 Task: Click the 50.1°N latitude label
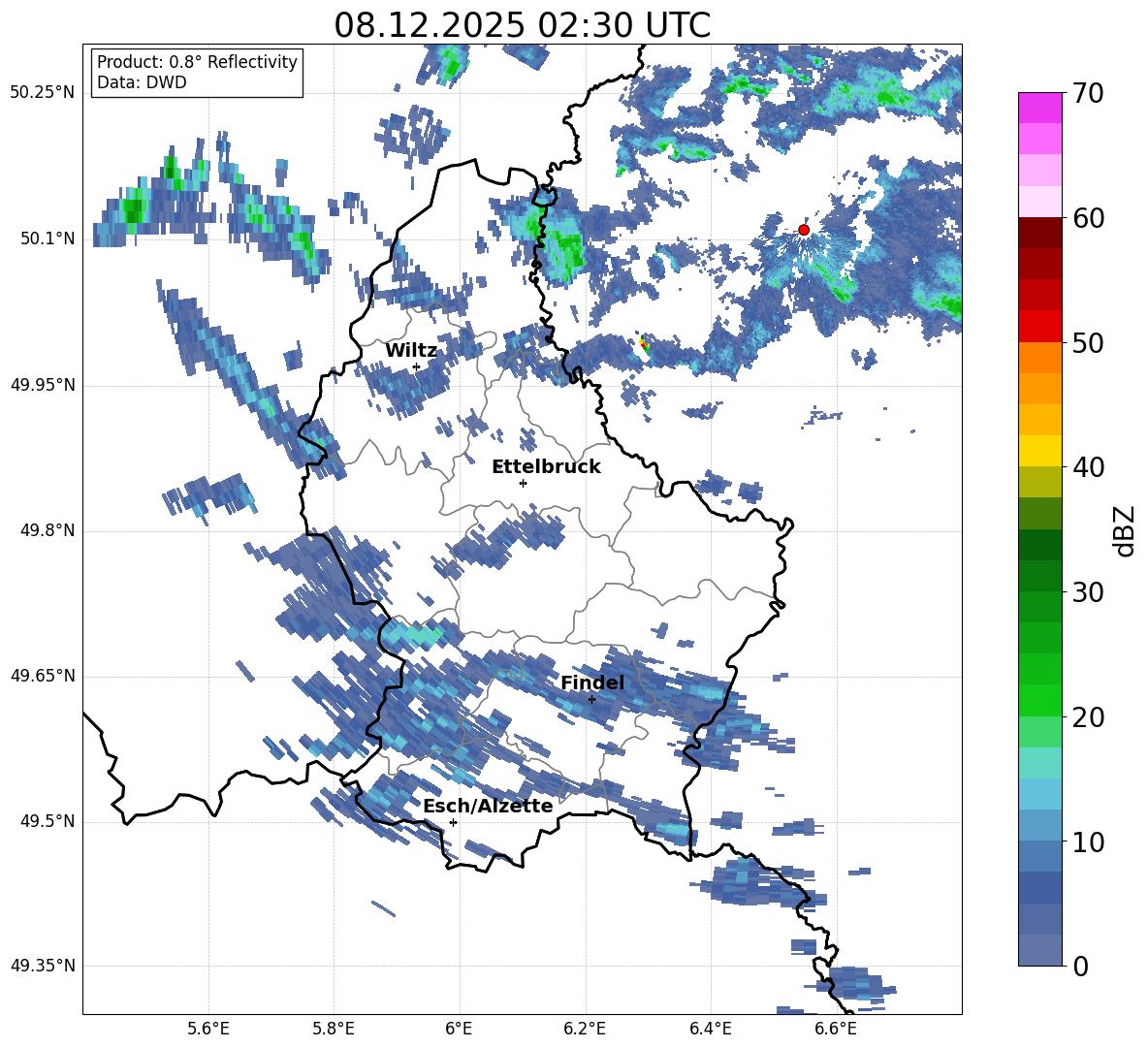(47, 238)
